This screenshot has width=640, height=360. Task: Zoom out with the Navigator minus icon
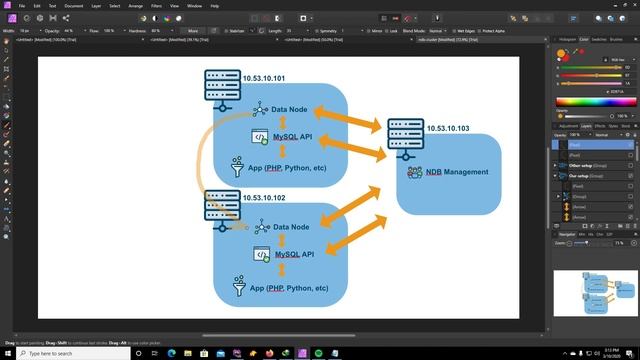(x=569, y=243)
